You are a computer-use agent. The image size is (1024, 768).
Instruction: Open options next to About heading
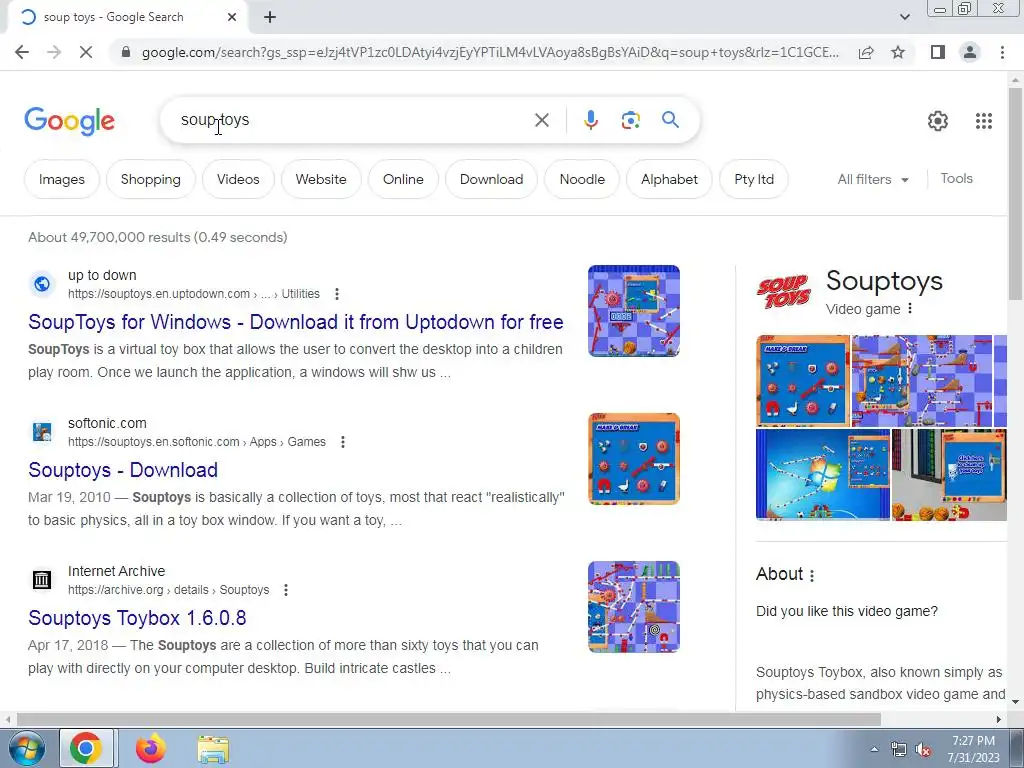click(812, 575)
